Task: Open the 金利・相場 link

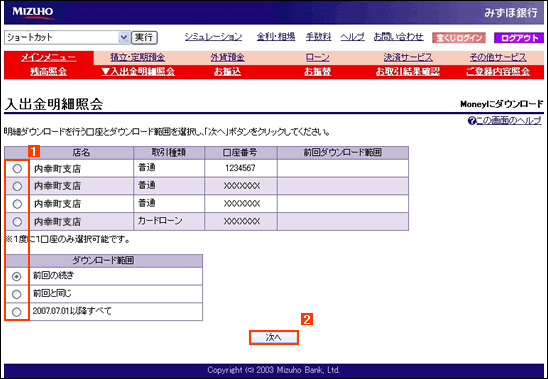Action: 276,36
